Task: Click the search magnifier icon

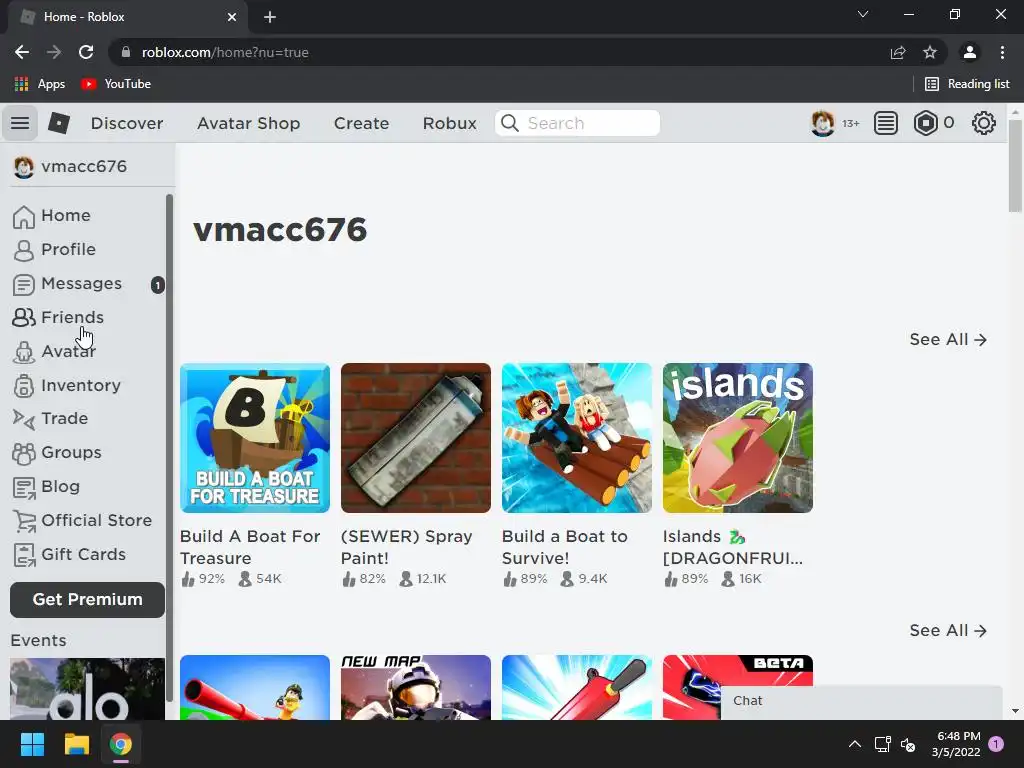Action: click(509, 123)
